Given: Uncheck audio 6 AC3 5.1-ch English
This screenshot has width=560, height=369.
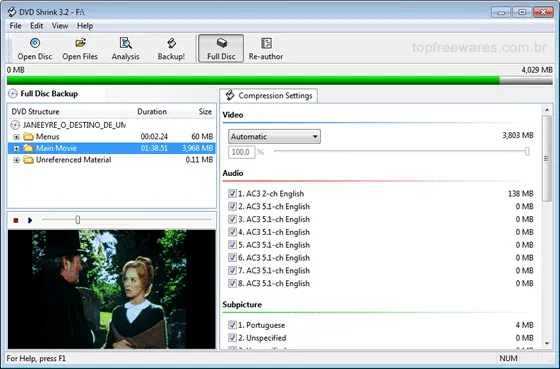Looking at the screenshot, I should (x=232, y=258).
